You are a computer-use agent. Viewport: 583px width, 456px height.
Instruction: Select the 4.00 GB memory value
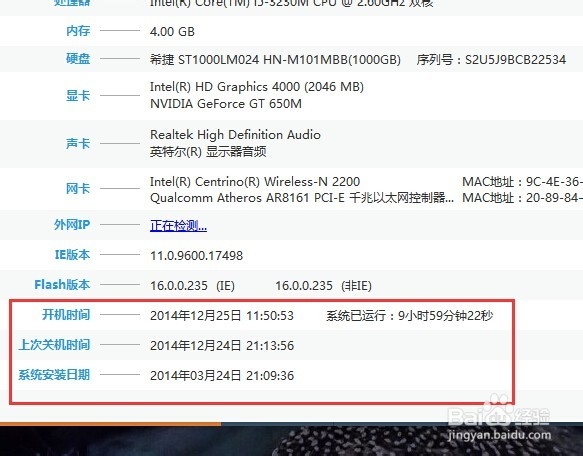[172, 32]
